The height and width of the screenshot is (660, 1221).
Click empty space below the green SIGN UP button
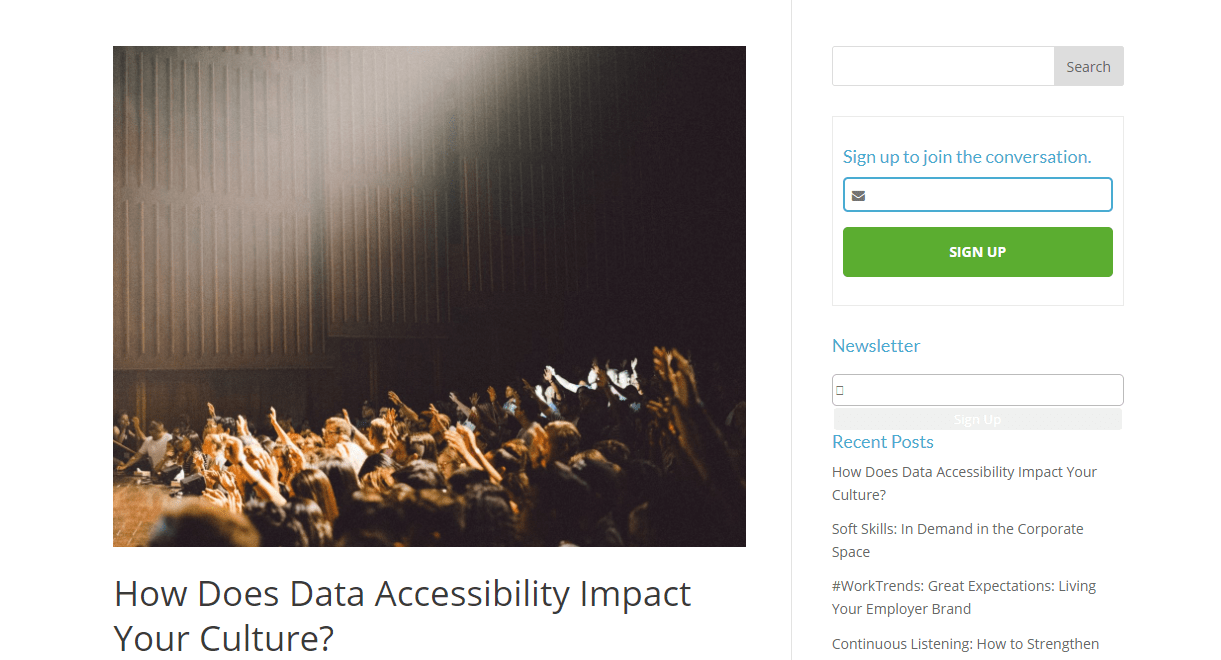977,291
